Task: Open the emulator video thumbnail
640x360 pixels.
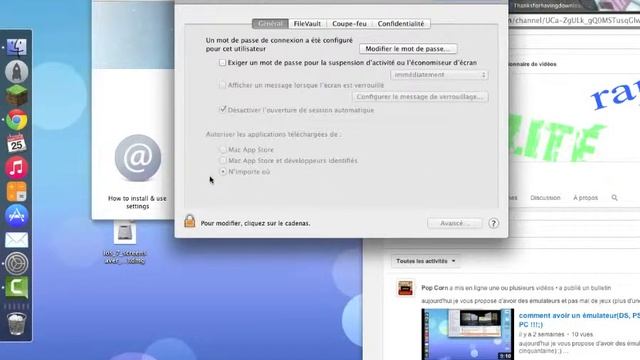Action: tap(468, 334)
